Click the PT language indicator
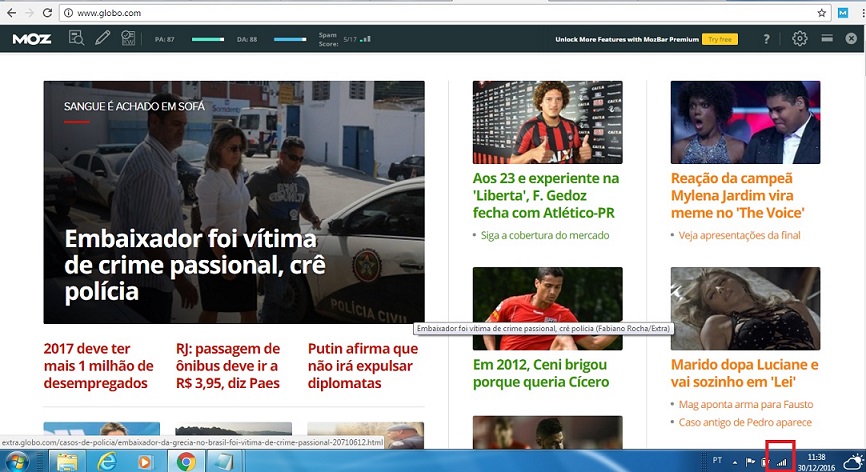Viewport: 866px width, 472px height. [717, 460]
